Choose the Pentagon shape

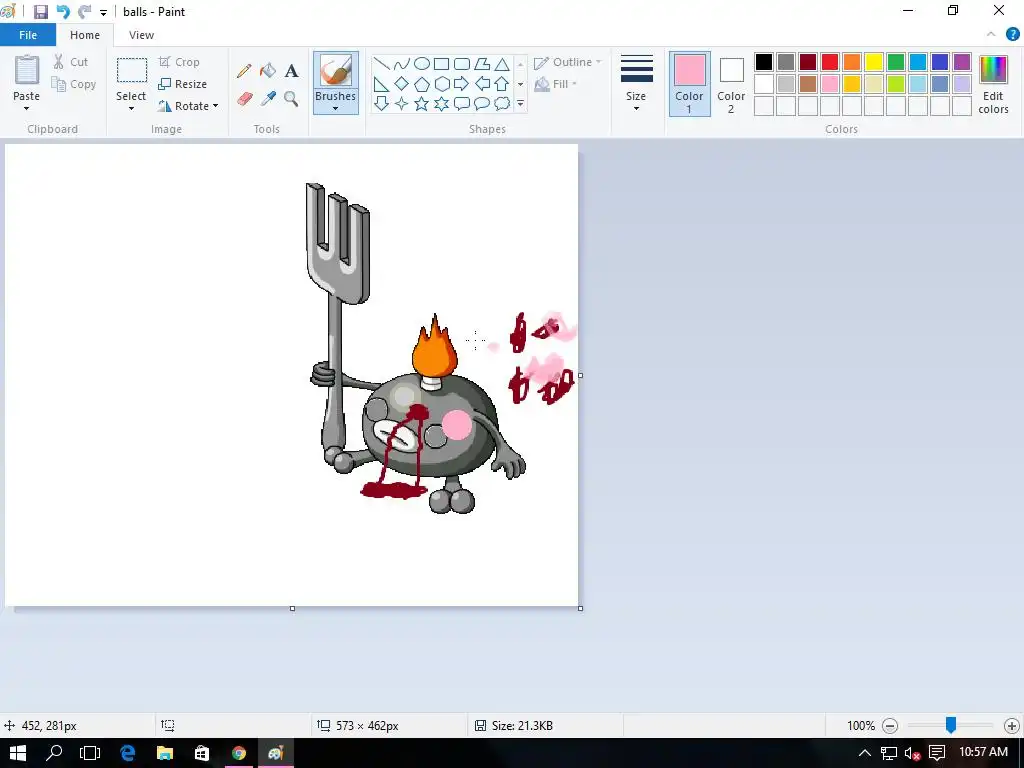coord(422,84)
